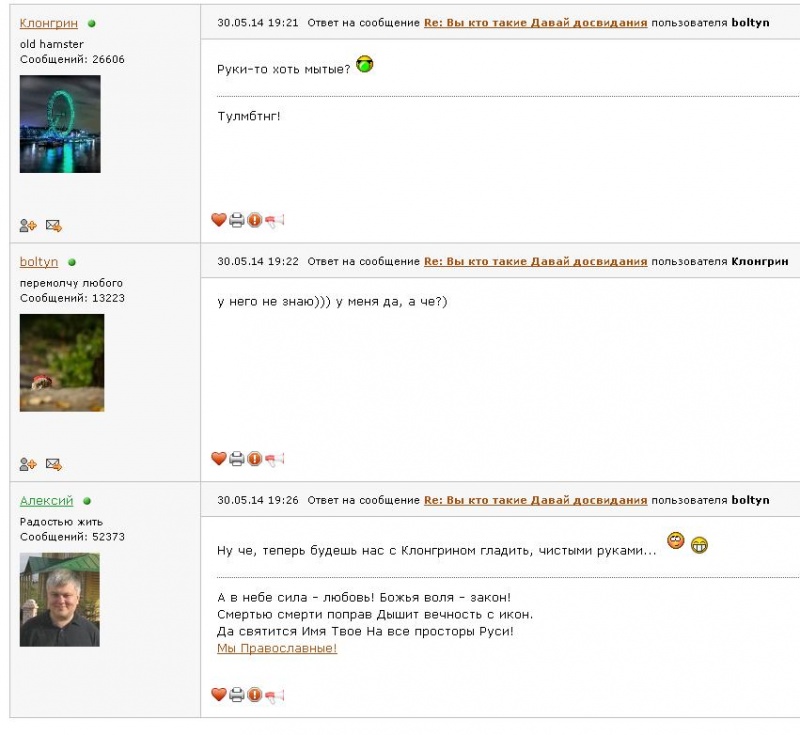Click the megaphone icon under Клонгрин's post
Image resolution: width=800 pixels, height=735 pixels.
click(x=274, y=221)
